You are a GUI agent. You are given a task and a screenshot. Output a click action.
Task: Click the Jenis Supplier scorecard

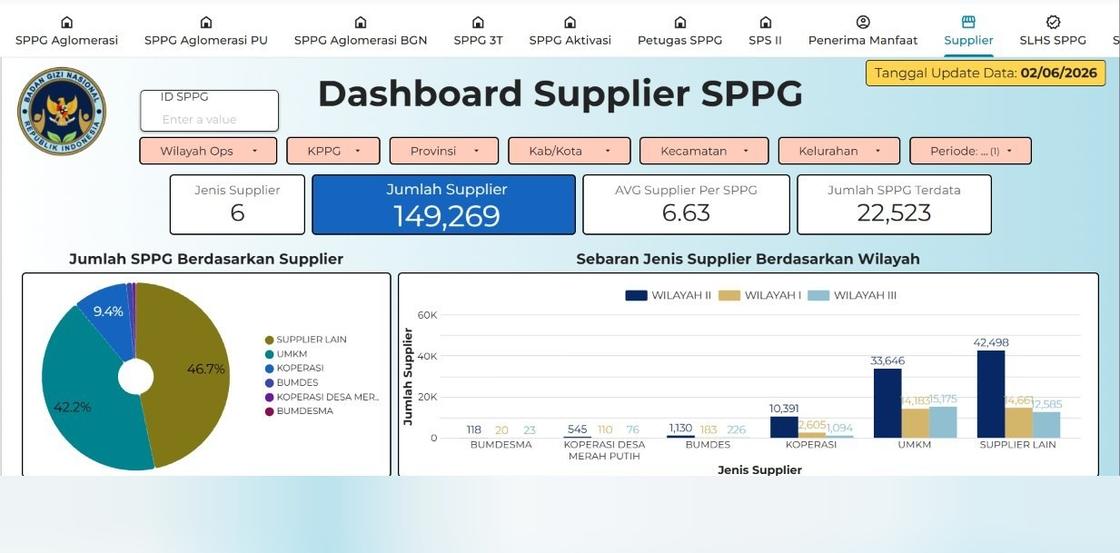[237, 204]
